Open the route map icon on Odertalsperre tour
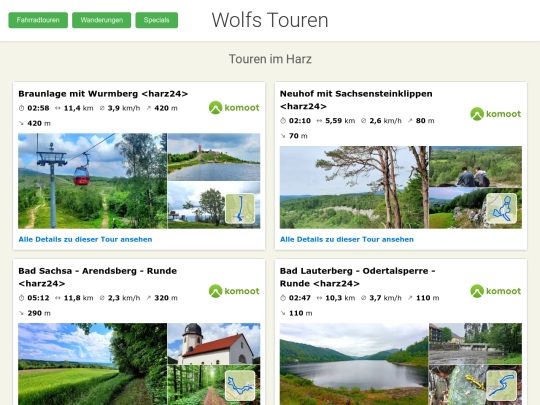This screenshot has width=540, height=405. (501, 386)
